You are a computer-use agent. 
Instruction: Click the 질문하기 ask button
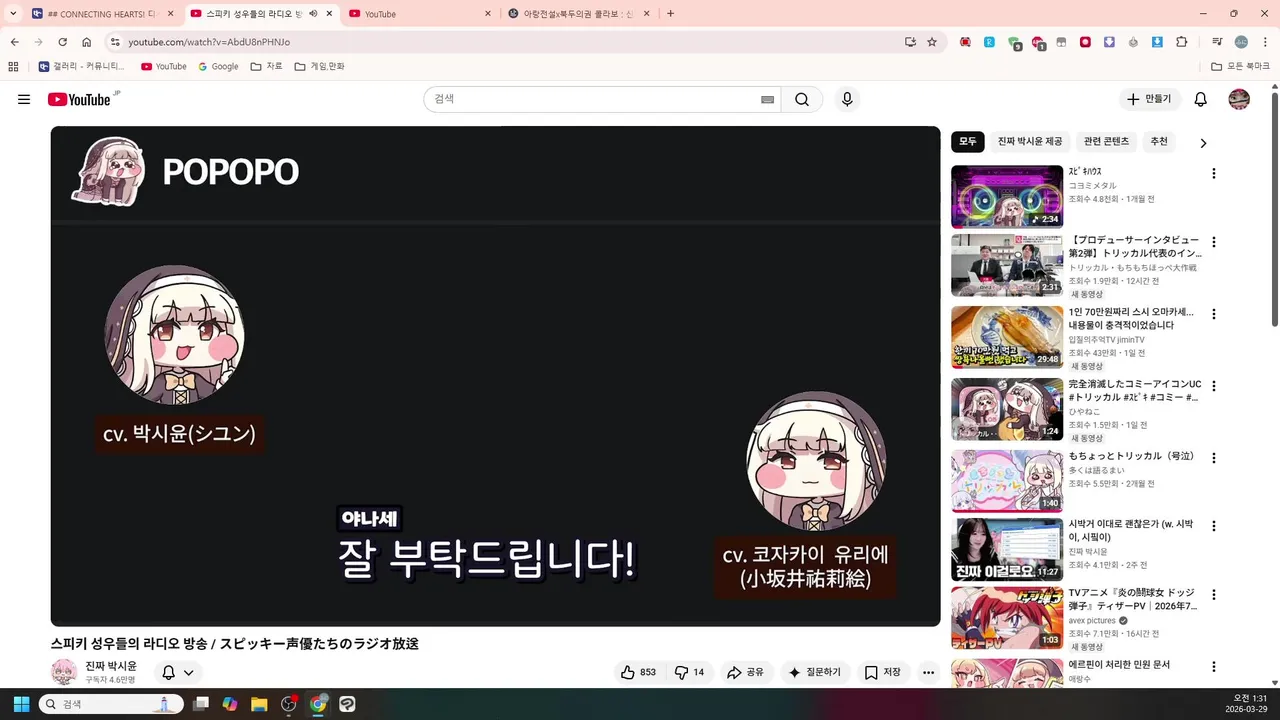point(815,672)
